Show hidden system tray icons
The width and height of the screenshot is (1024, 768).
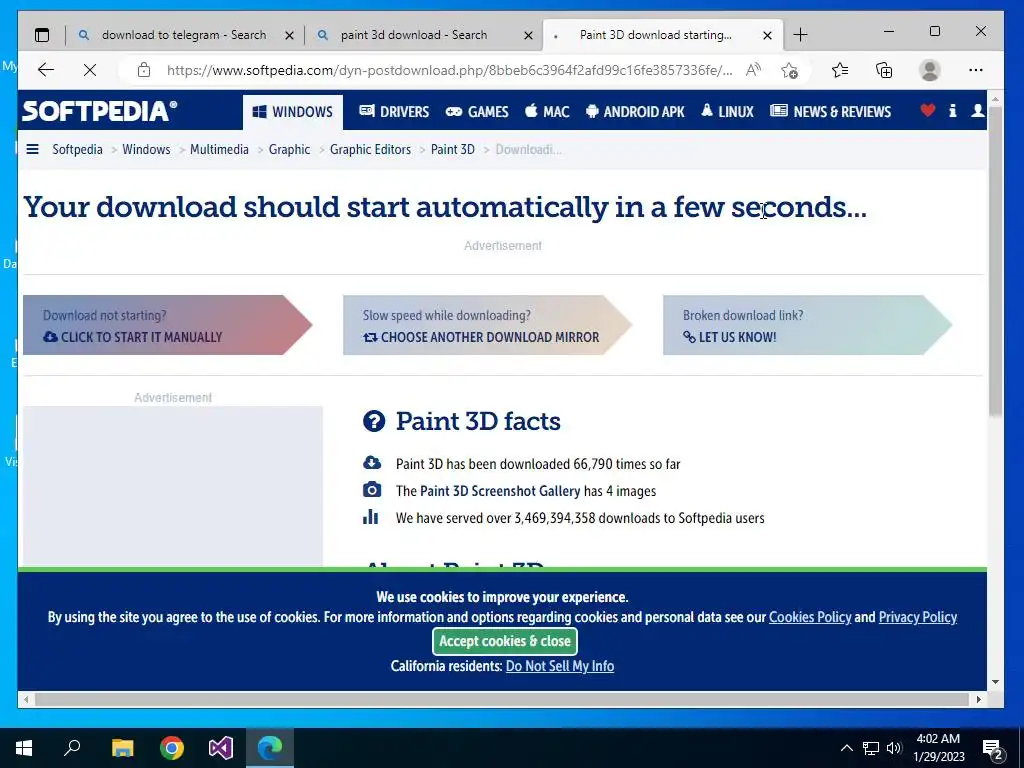[846, 748]
